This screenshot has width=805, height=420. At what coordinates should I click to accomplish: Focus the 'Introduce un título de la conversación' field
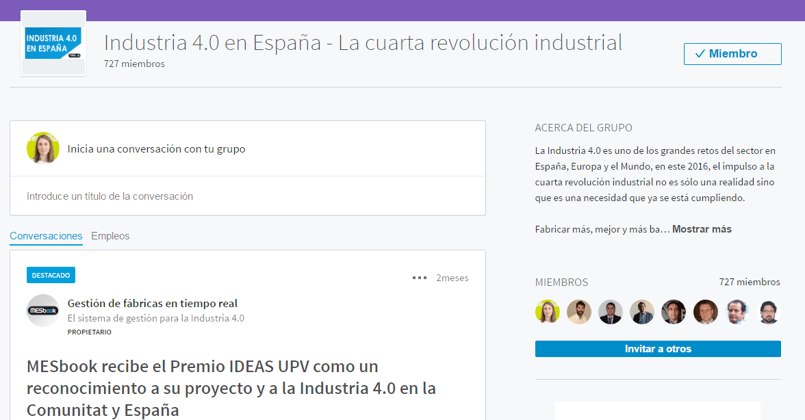tap(247, 196)
